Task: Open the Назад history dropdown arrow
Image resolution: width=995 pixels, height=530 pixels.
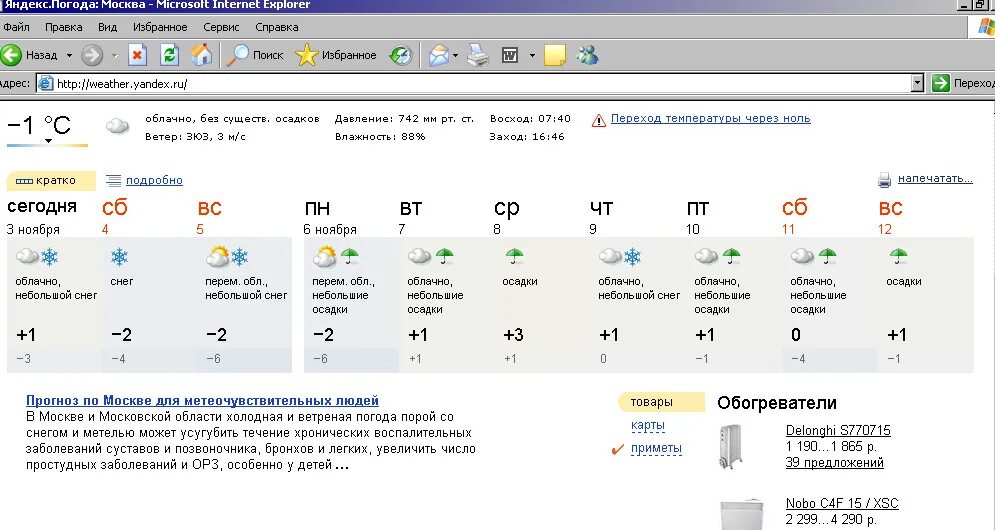Action: pyautogui.click(x=69, y=55)
